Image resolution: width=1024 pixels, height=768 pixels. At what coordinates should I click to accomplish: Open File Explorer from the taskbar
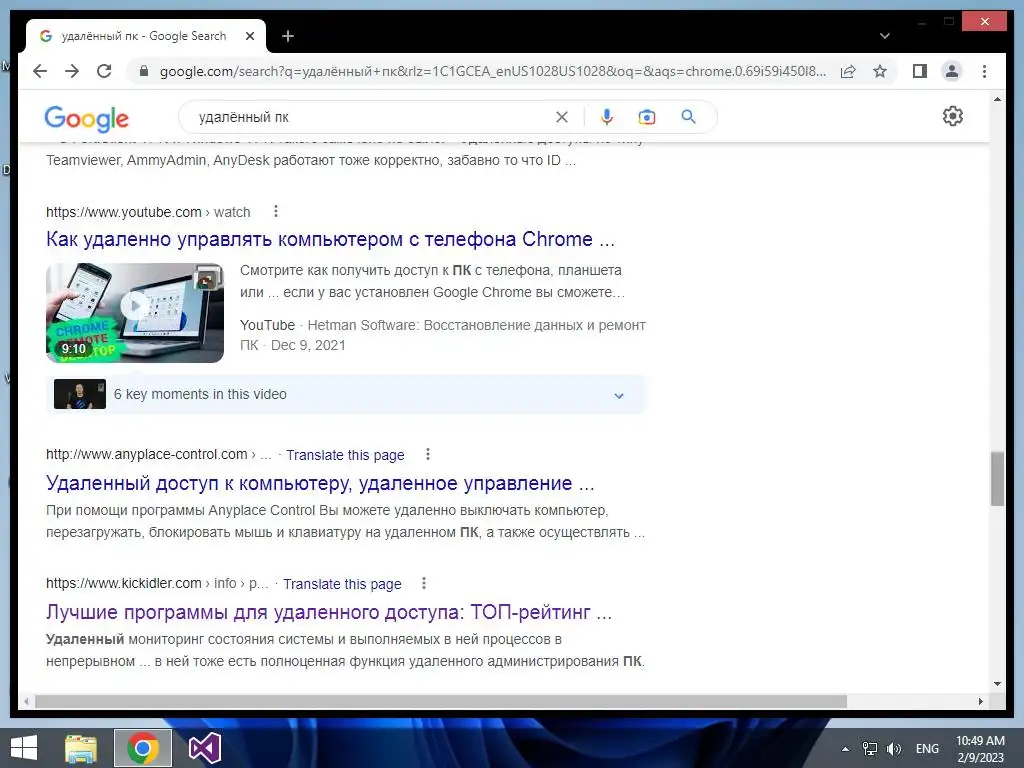(81, 748)
